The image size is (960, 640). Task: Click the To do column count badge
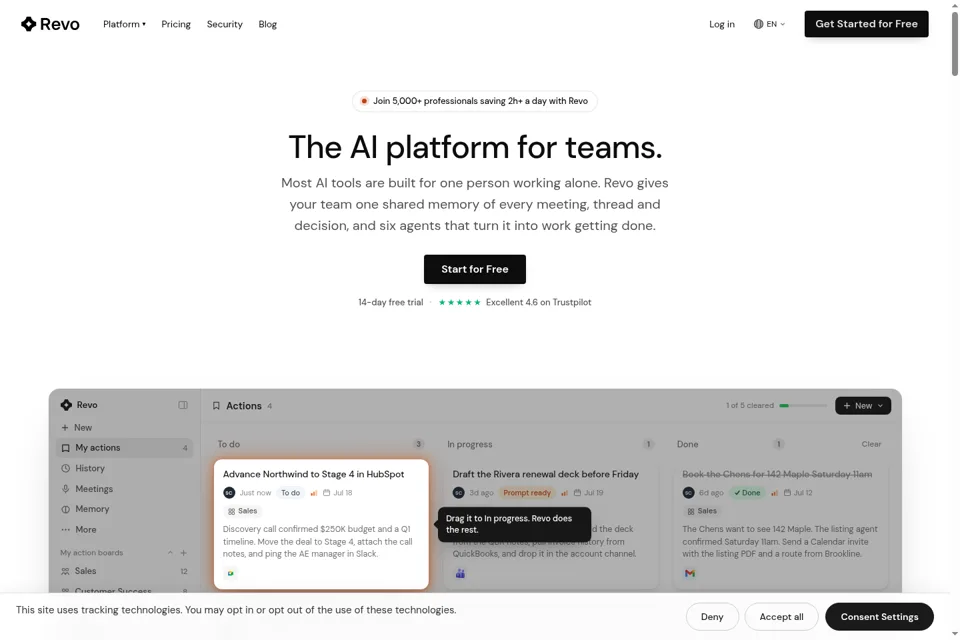pyautogui.click(x=418, y=444)
